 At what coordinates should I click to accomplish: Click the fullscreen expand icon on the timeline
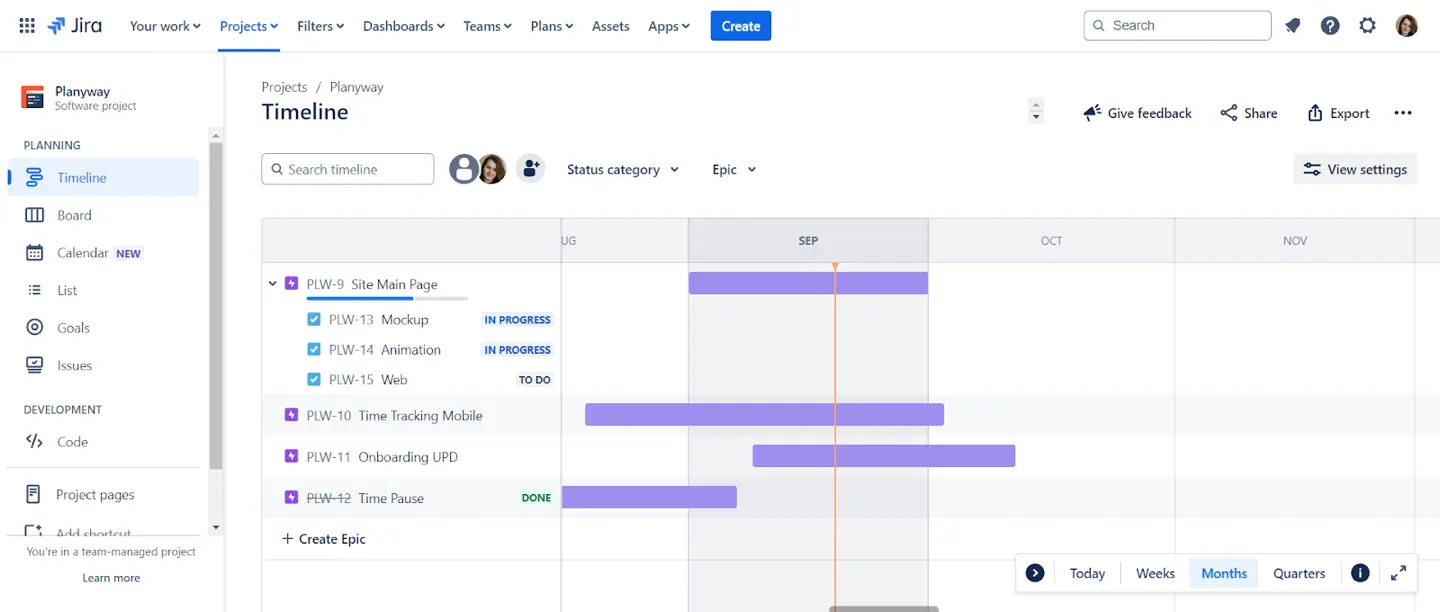1398,572
